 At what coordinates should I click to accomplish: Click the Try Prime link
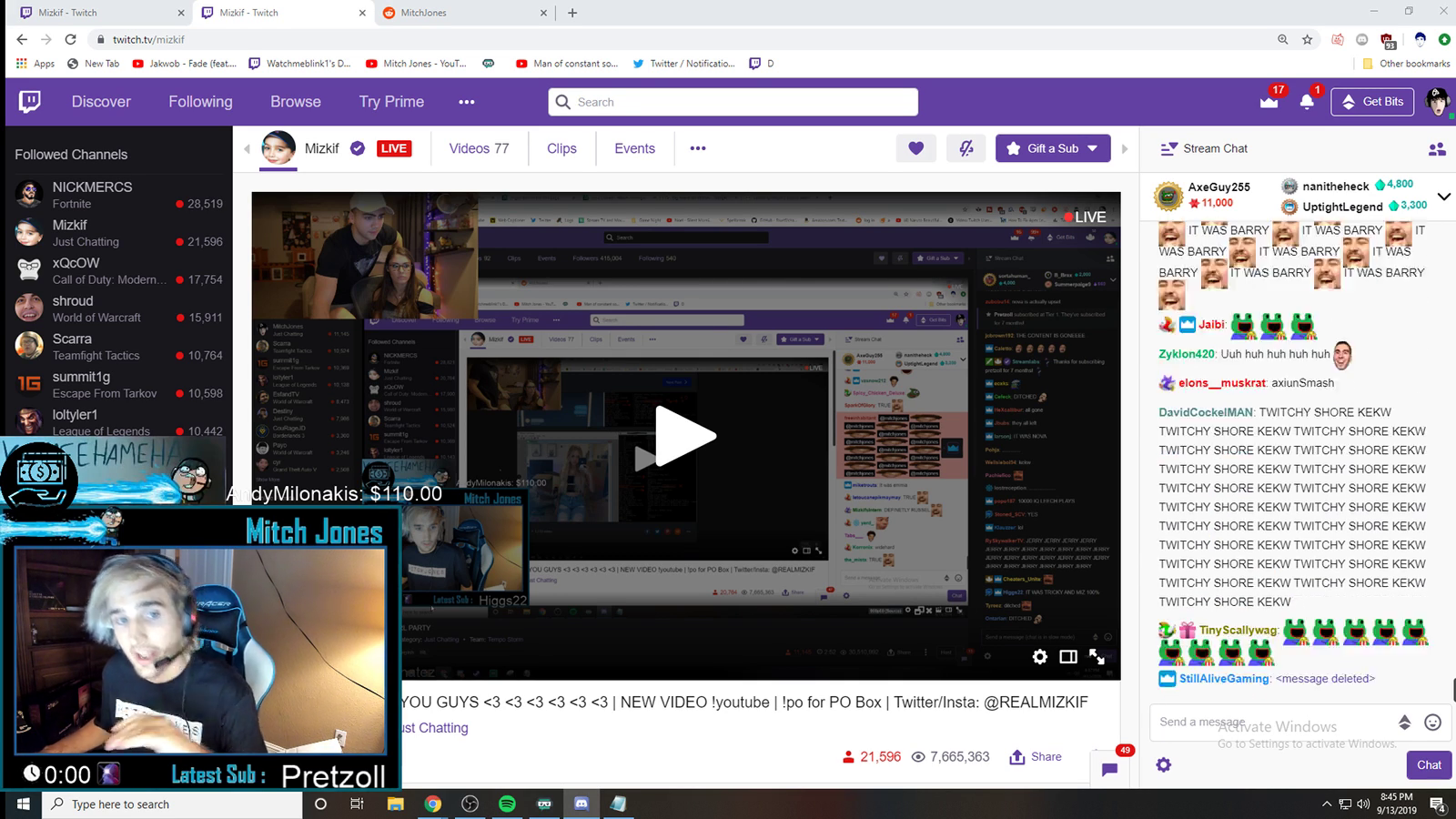(391, 102)
